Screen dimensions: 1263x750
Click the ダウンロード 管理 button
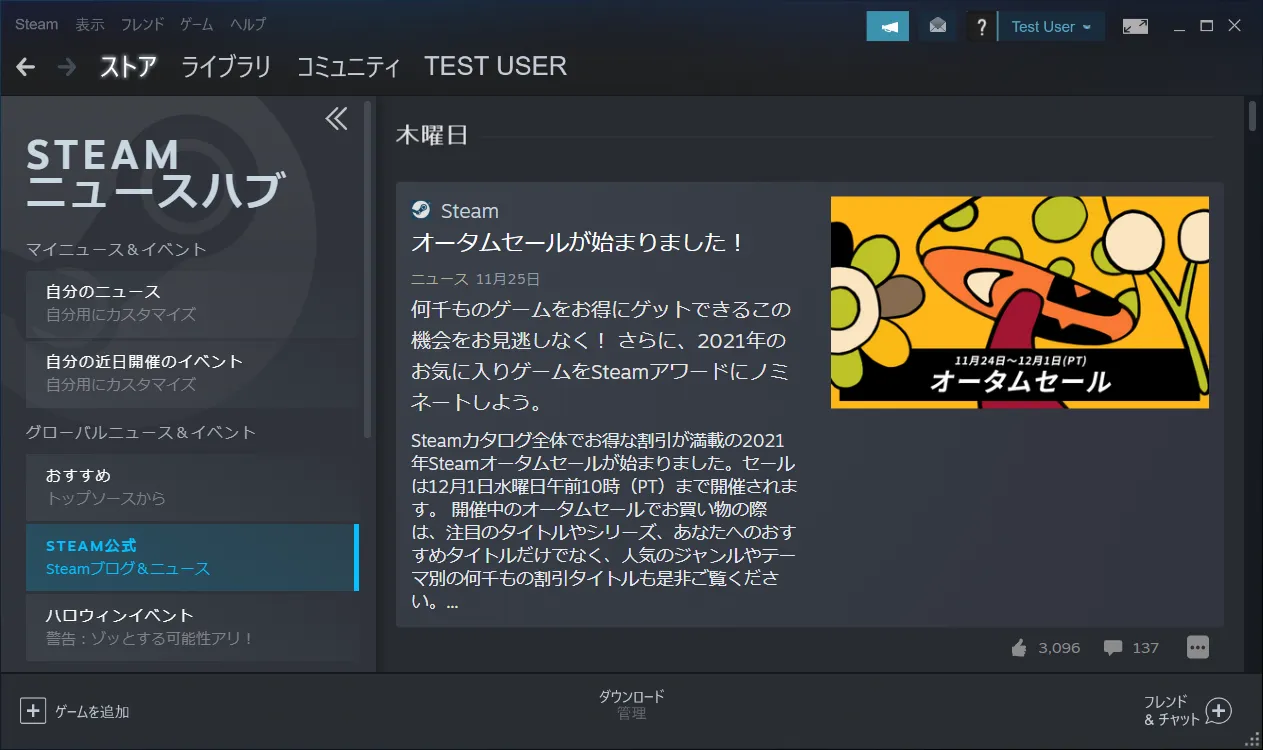(632, 705)
